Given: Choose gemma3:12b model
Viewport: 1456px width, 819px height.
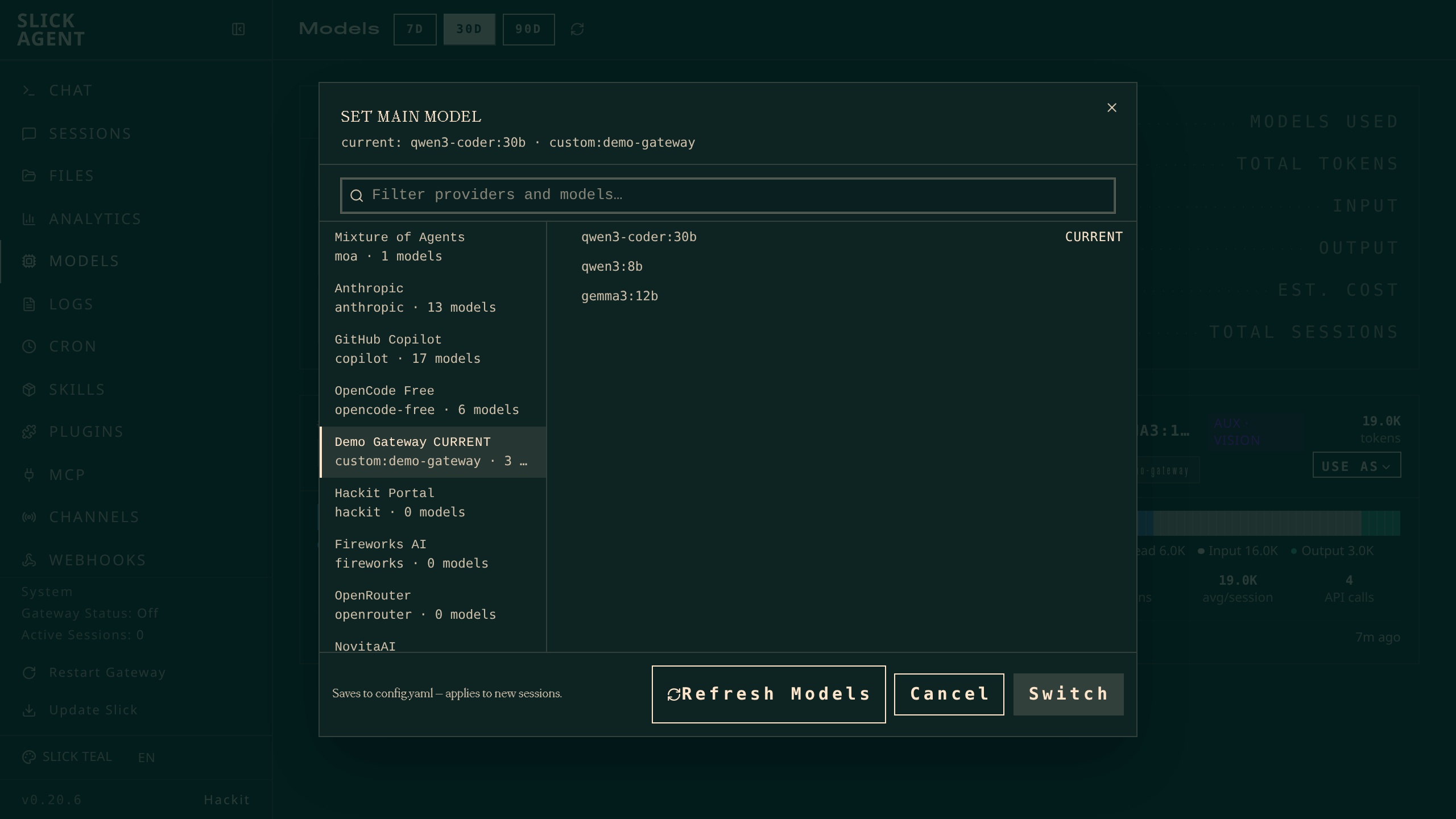Looking at the screenshot, I should [x=842, y=296].
